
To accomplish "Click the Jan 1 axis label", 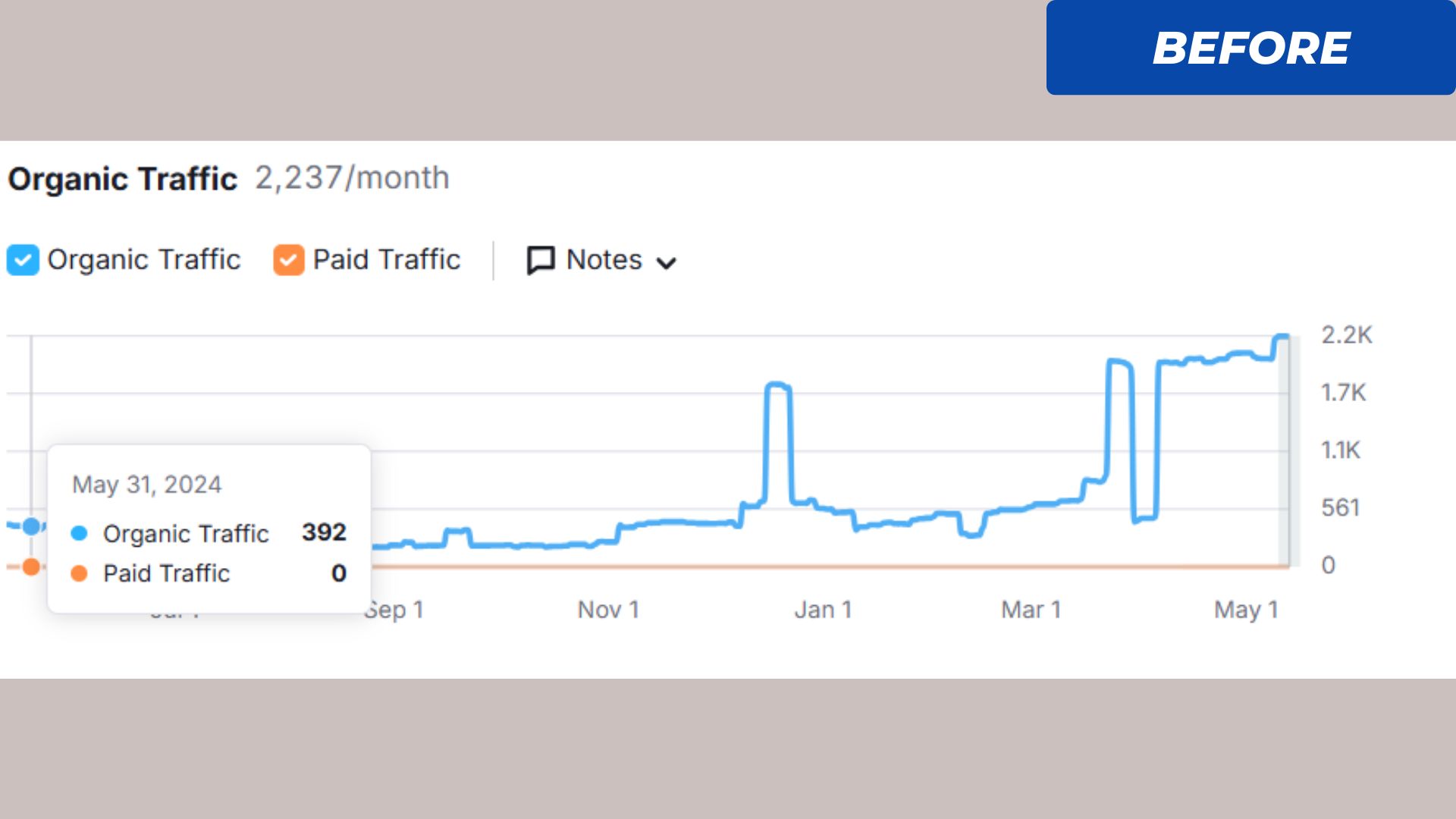I will point(823,610).
